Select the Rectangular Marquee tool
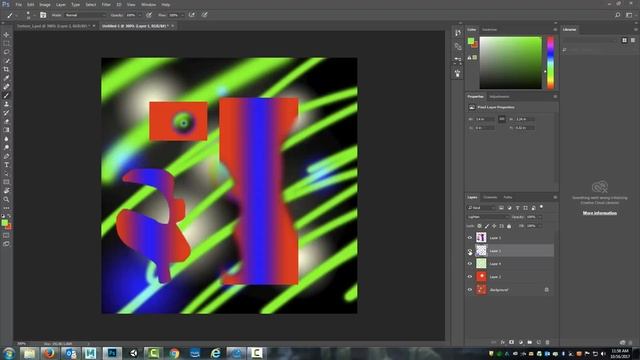This screenshot has height=360, width=640. coord(6,43)
